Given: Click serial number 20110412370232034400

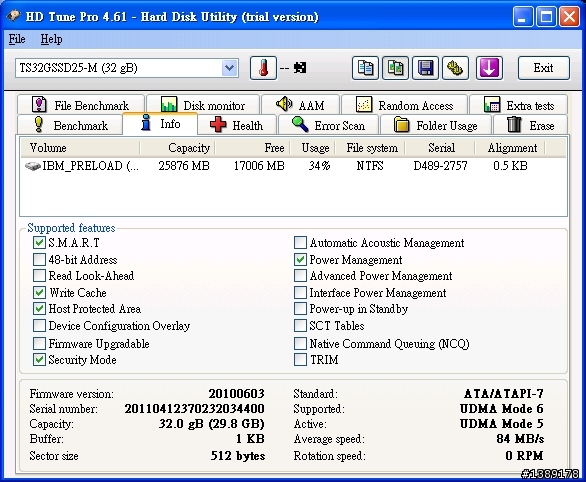Looking at the screenshot, I should (x=195, y=408).
